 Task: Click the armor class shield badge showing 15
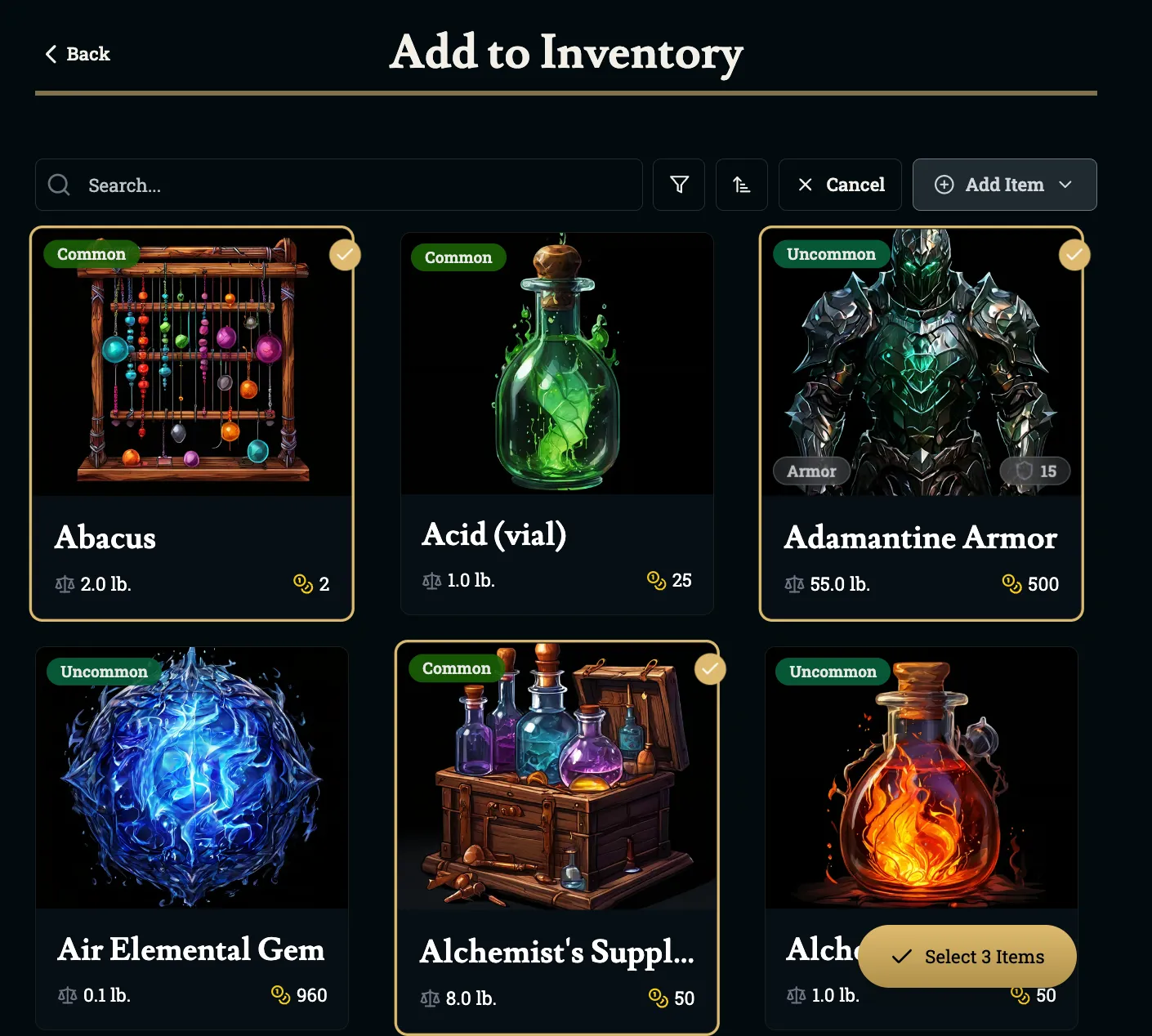(1035, 471)
